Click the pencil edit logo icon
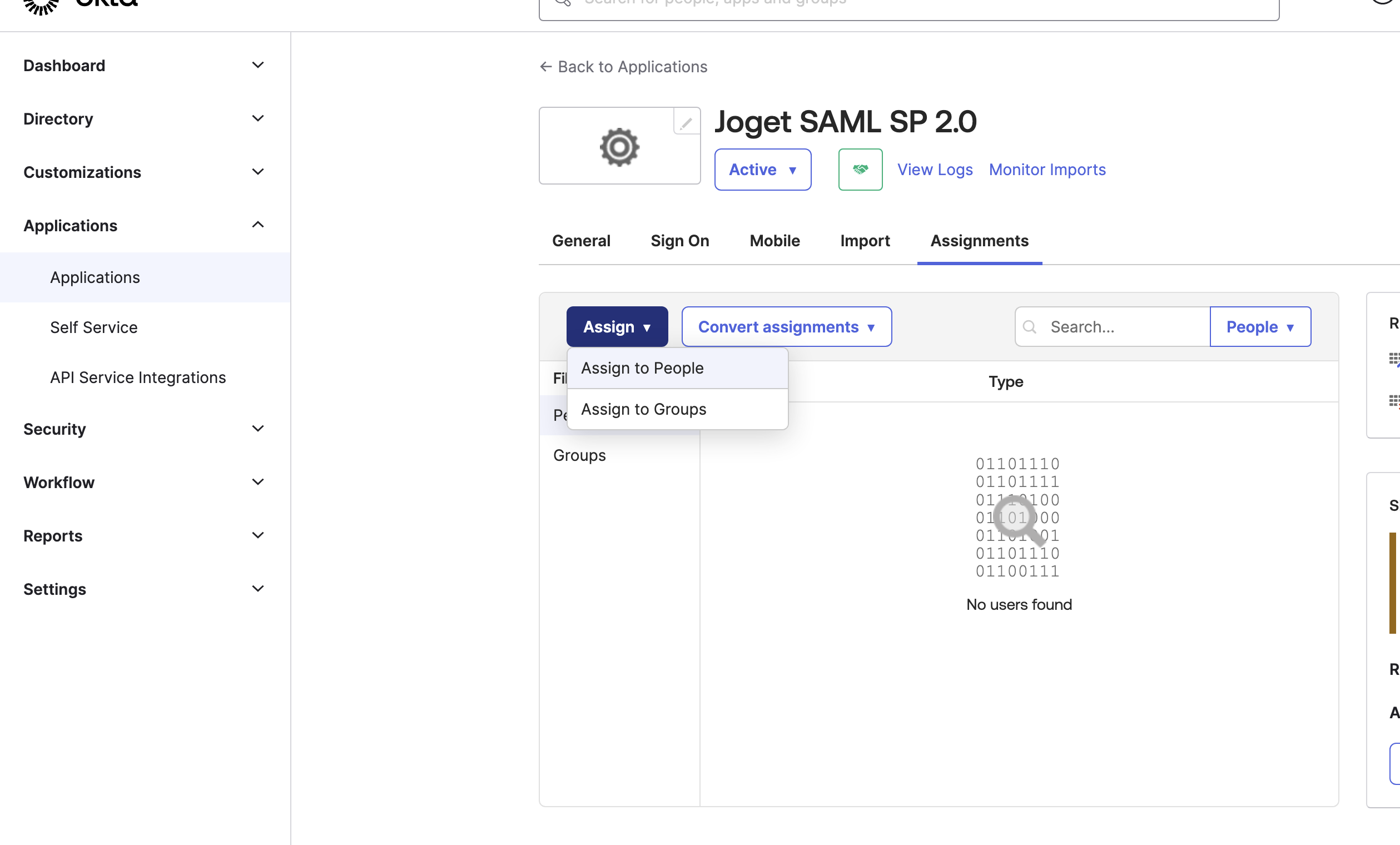The image size is (1400, 845). click(686, 122)
